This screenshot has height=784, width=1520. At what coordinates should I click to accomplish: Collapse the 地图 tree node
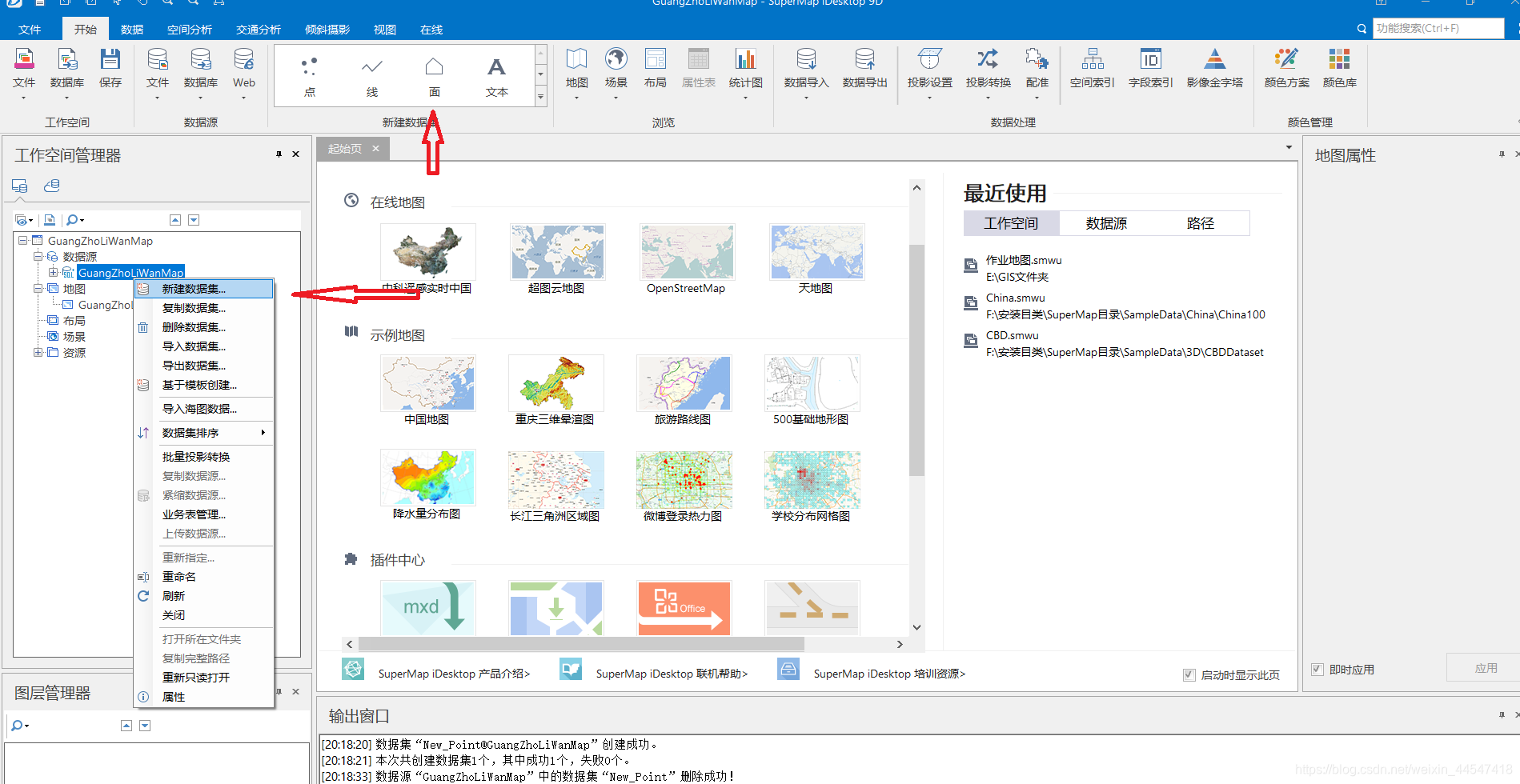[x=38, y=288]
